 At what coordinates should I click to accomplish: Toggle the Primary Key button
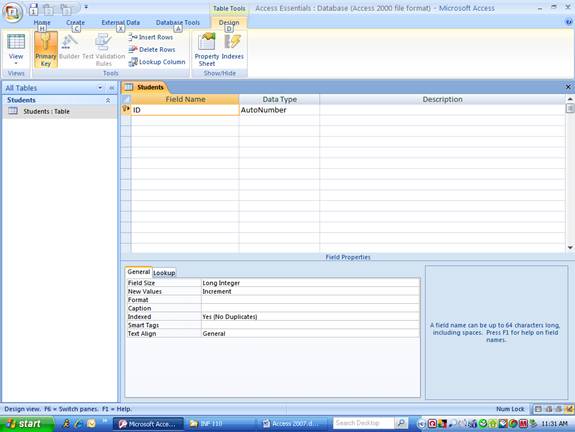click(45, 49)
